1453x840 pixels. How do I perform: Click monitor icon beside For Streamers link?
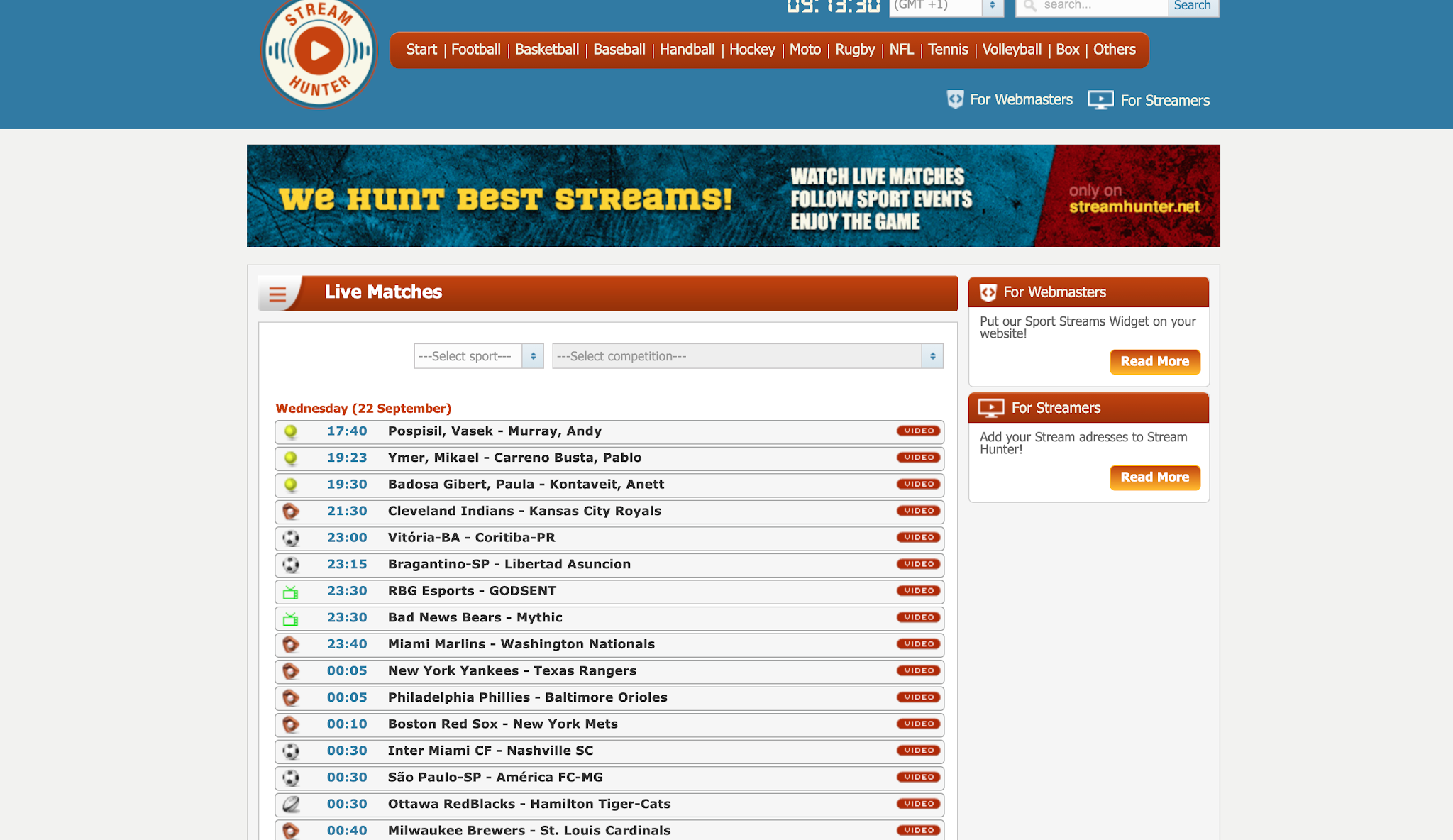point(1100,100)
